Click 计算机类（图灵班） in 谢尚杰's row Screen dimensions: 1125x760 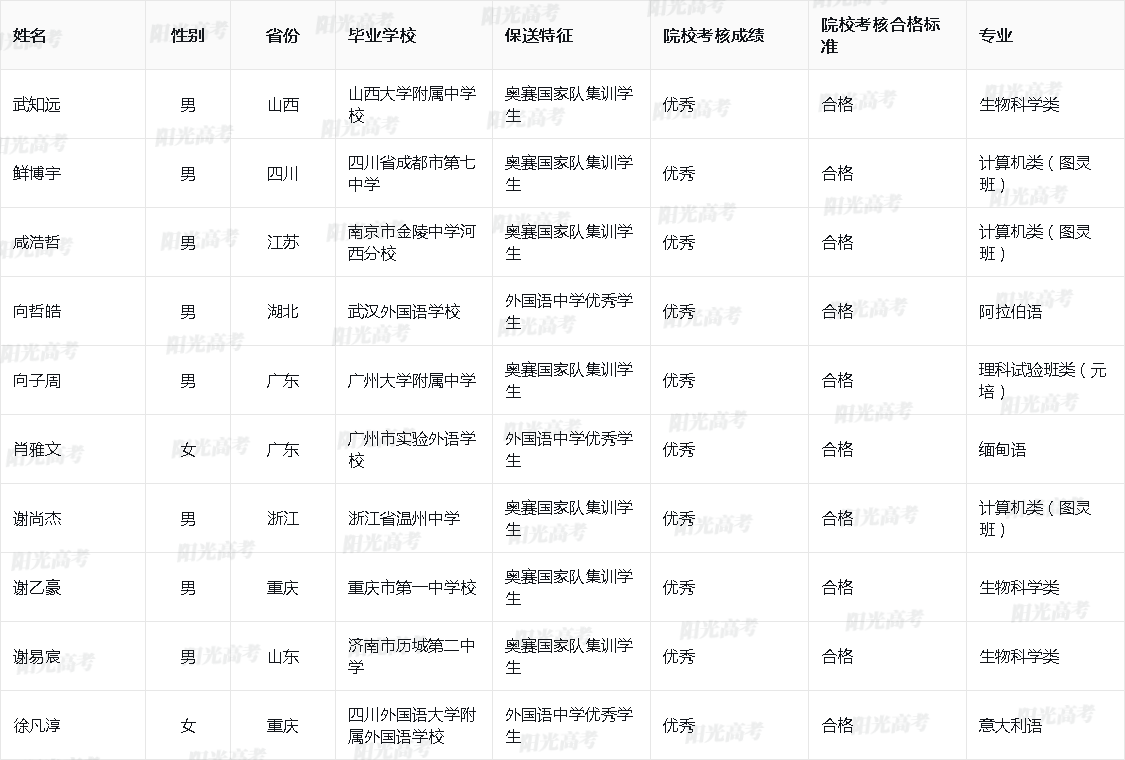[x=1035, y=519]
